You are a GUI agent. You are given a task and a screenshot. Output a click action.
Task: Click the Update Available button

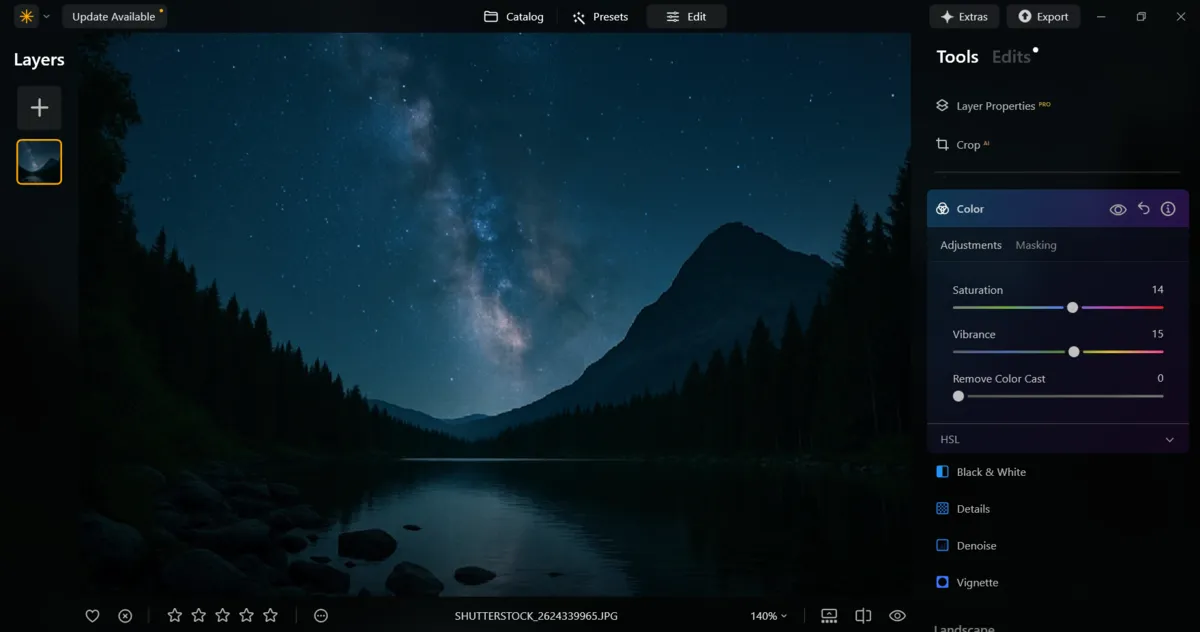[x=114, y=16]
